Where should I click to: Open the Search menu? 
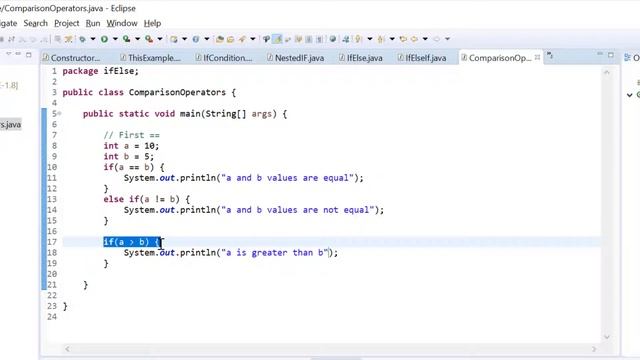(36, 23)
